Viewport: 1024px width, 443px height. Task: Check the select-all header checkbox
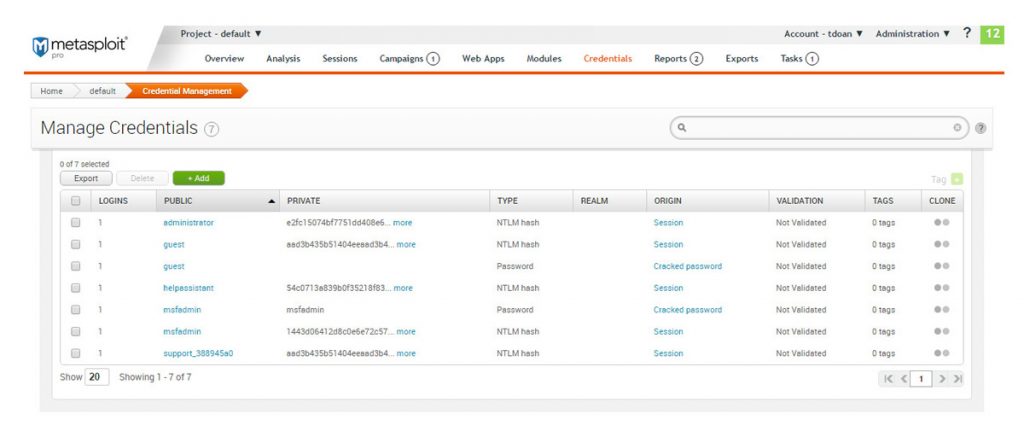tap(75, 201)
